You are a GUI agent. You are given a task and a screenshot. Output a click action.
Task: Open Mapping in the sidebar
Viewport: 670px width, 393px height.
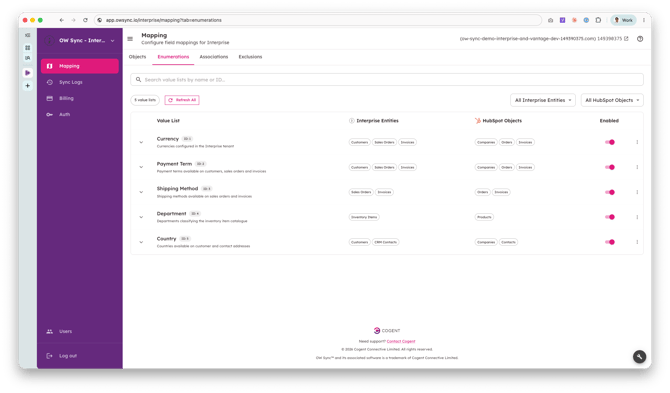[x=80, y=66]
